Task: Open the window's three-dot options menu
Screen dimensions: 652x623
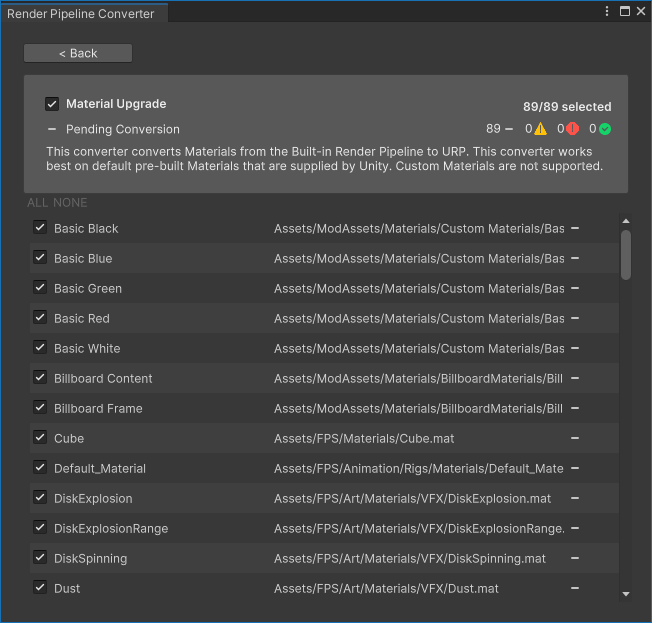Action: 607,11
